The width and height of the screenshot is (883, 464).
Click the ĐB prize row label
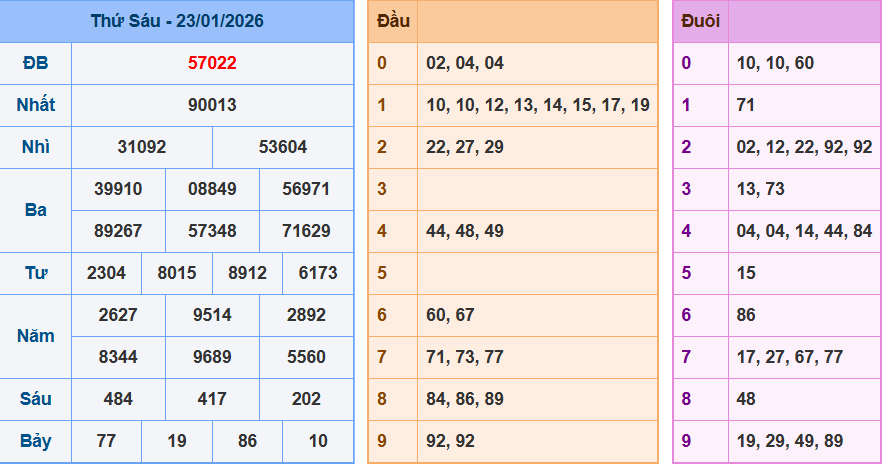point(36,63)
